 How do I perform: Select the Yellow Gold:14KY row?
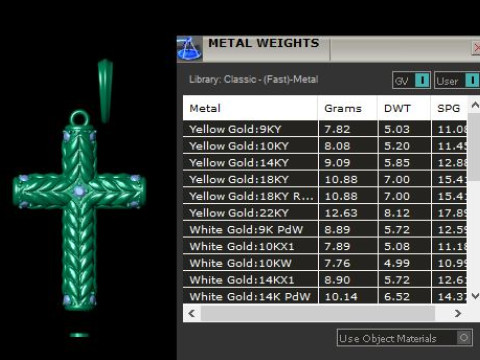(325, 162)
